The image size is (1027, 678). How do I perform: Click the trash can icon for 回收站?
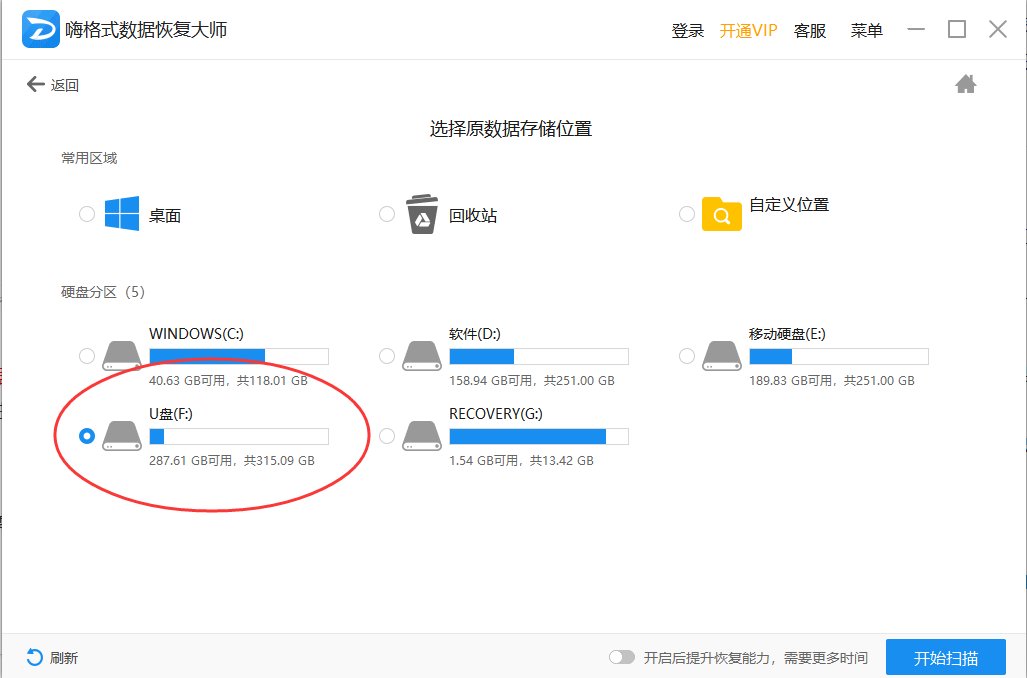coord(421,212)
